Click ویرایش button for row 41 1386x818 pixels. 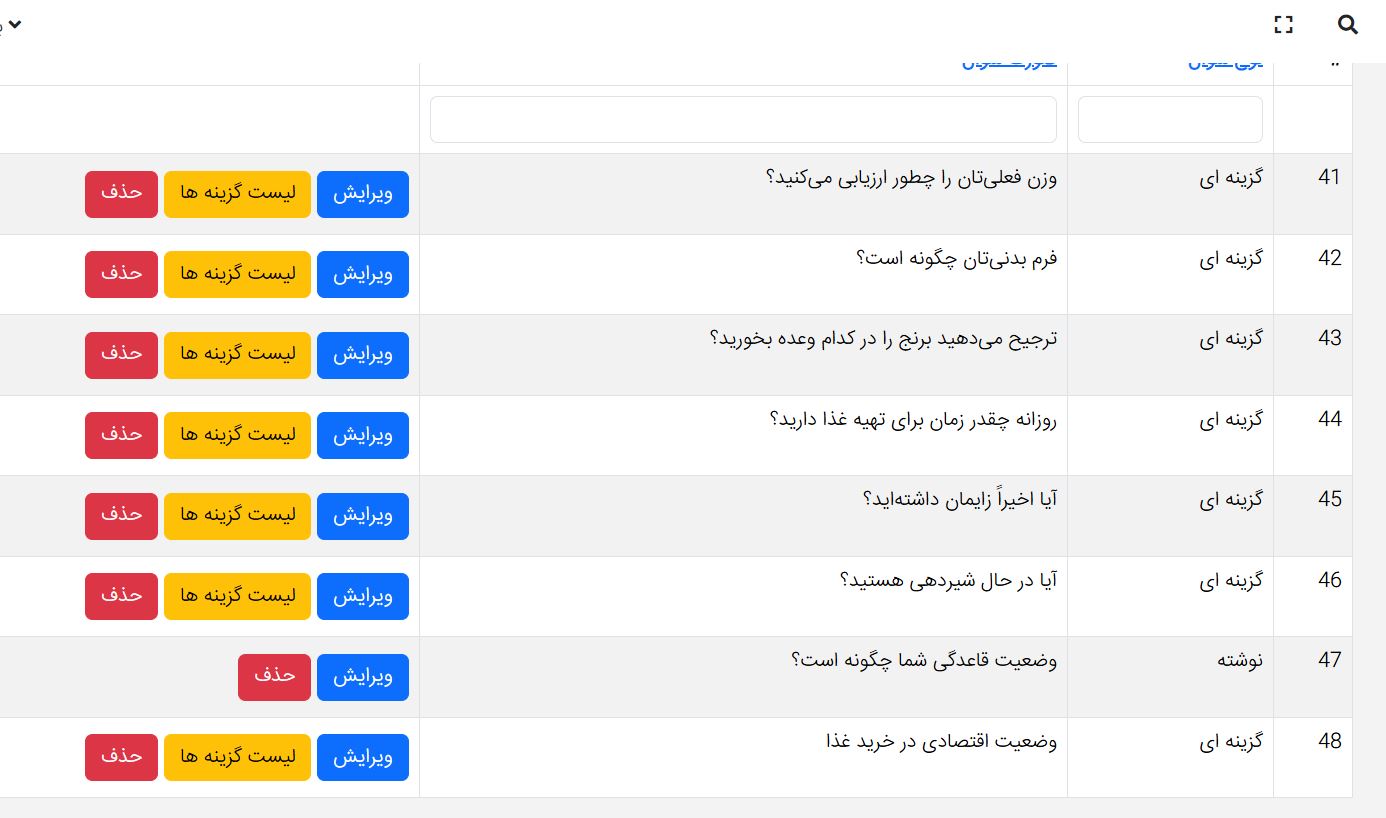pos(362,194)
